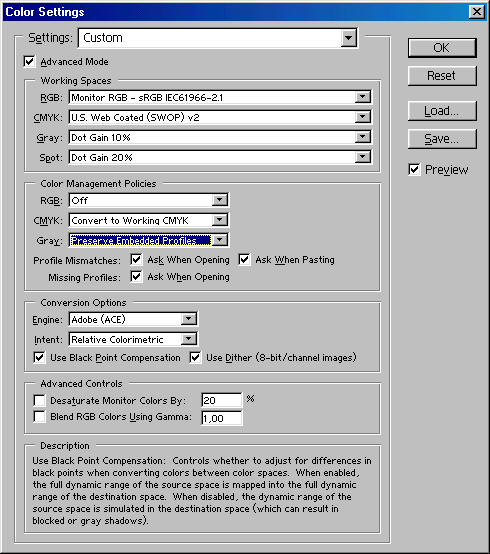This screenshot has height=554, width=490.
Task: Open the CMYK policy Convert to Working dropdown
Action: [x=149, y=220]
